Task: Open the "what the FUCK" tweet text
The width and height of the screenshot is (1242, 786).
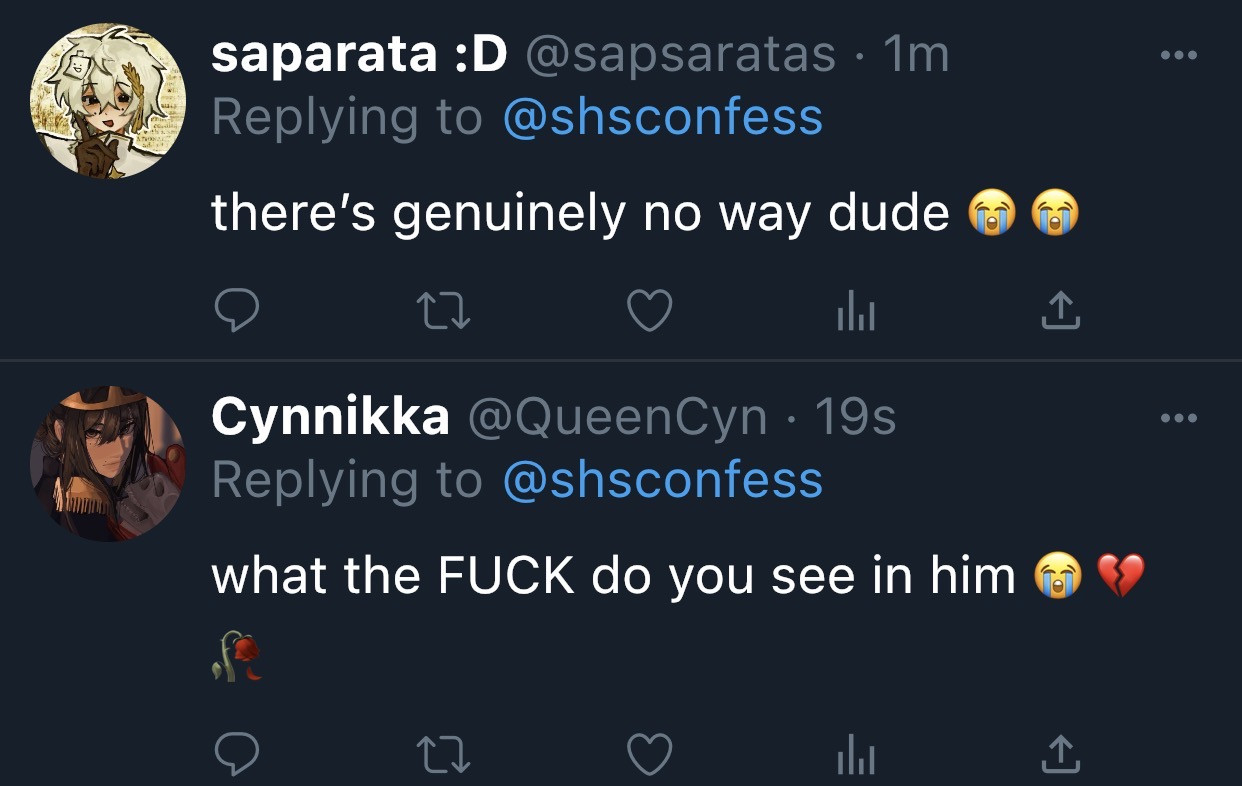Action: pyautogui.click(x=612, y=576)
